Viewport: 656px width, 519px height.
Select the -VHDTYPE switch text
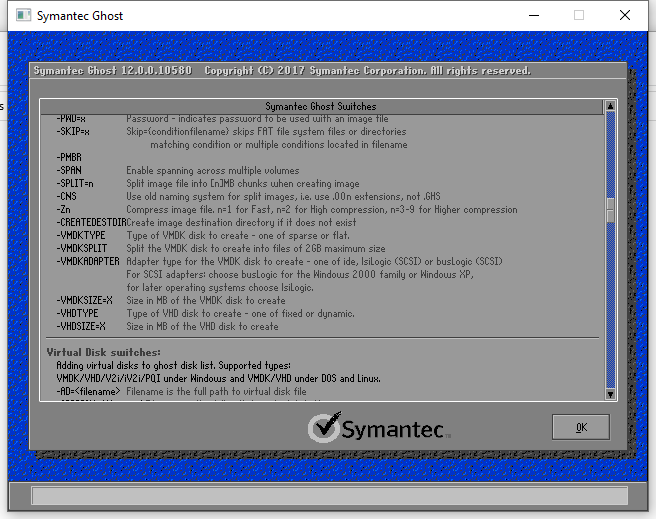(x=77, y=313)
